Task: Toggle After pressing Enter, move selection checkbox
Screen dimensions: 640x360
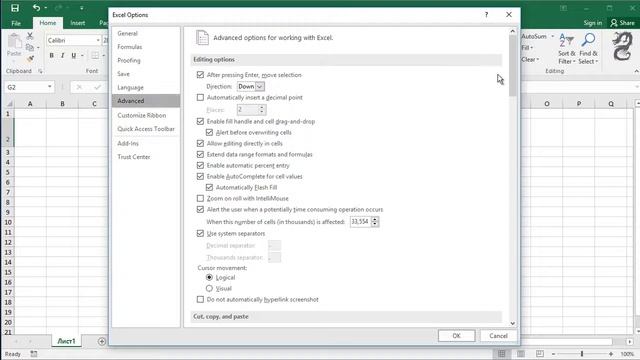Action: coord(200,75)
